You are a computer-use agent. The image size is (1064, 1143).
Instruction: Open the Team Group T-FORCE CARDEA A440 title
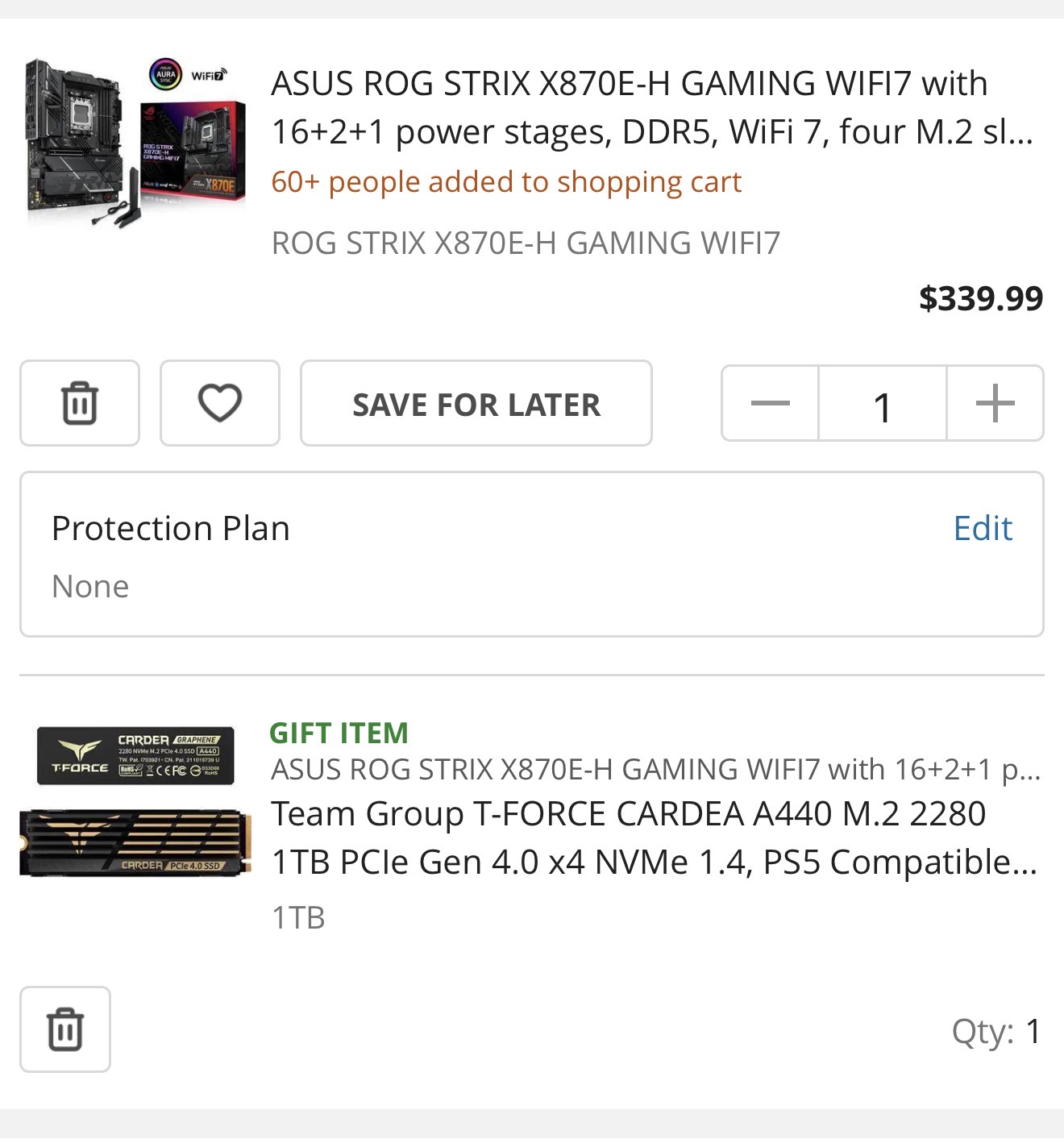[x=653, y=838]
